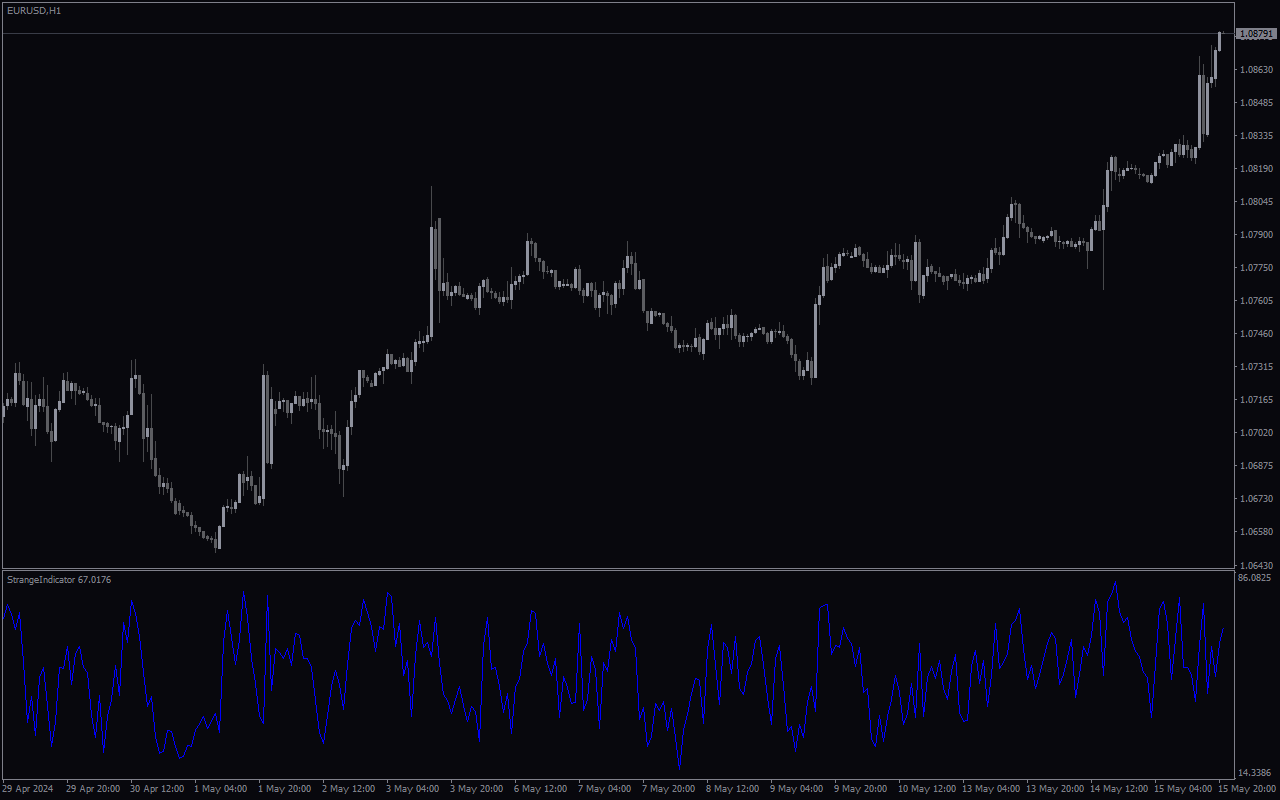1280x800 pixels.
Task: Click the 1.07750 price axis label
Action: click(1256, 268)
